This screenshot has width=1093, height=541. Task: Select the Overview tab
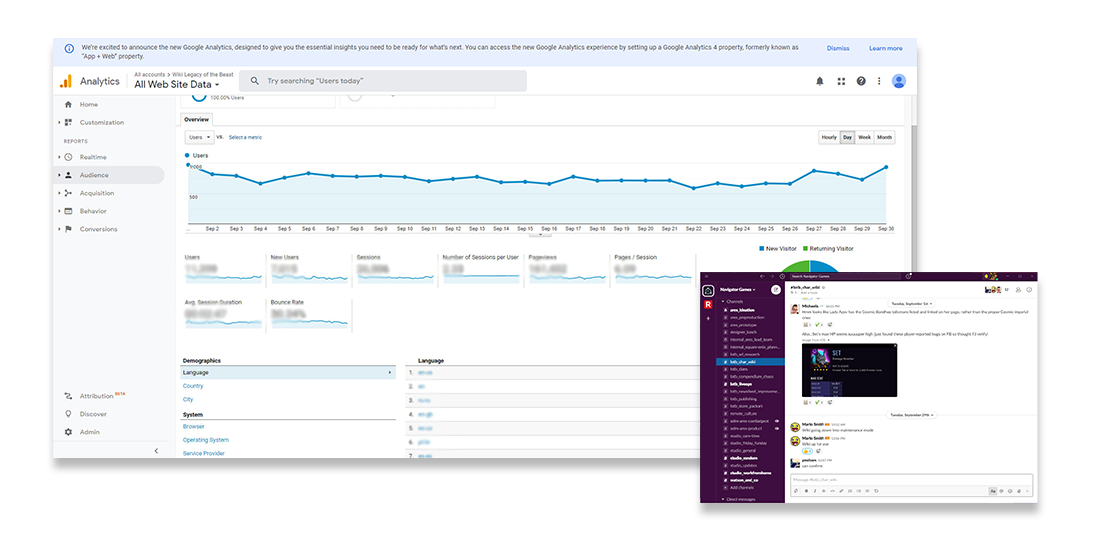(196, 119)
